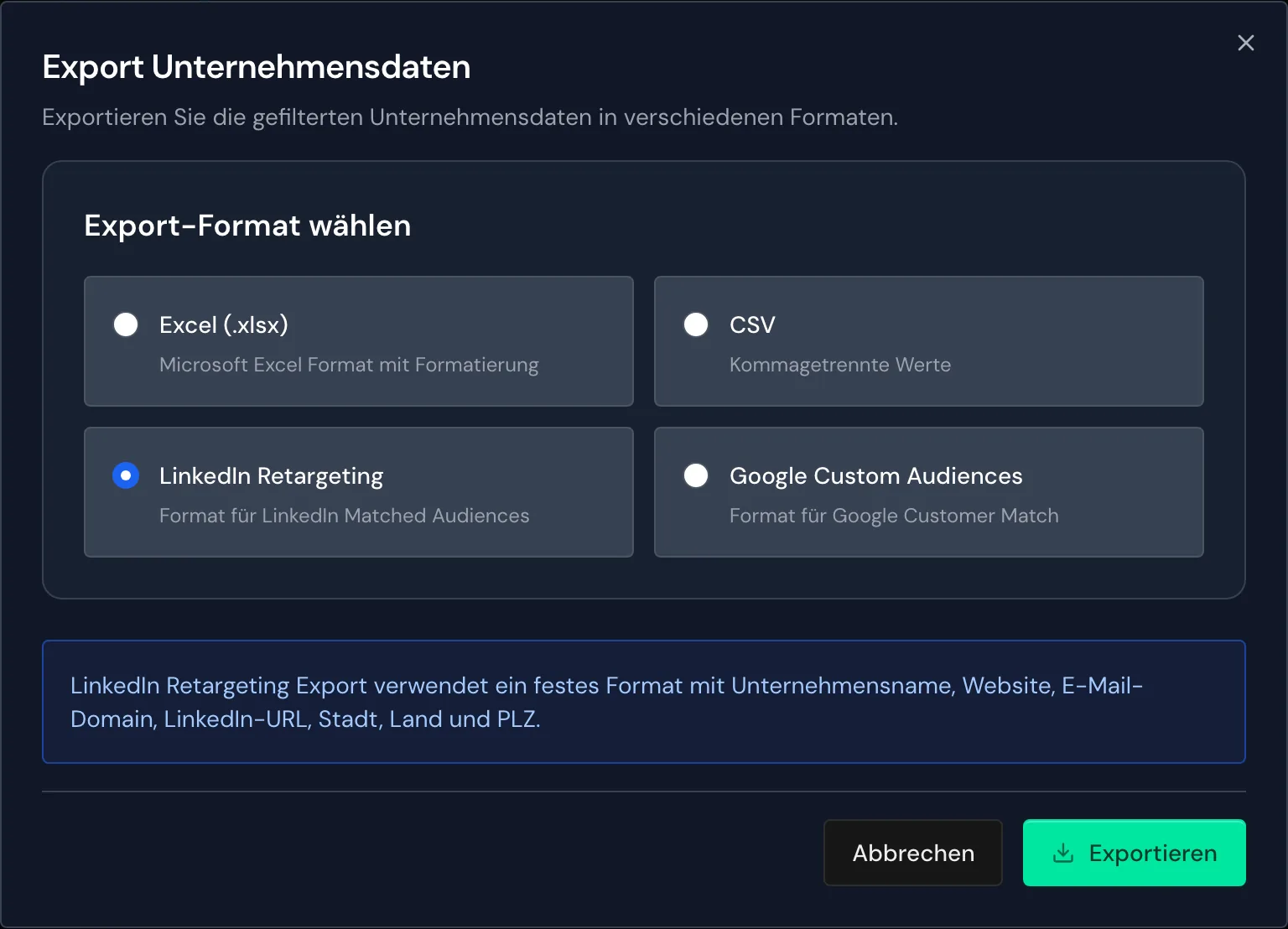Viewport: 1288px width, 929px height.
Task: Click the Abbrechen button
Action: (913, 853)
